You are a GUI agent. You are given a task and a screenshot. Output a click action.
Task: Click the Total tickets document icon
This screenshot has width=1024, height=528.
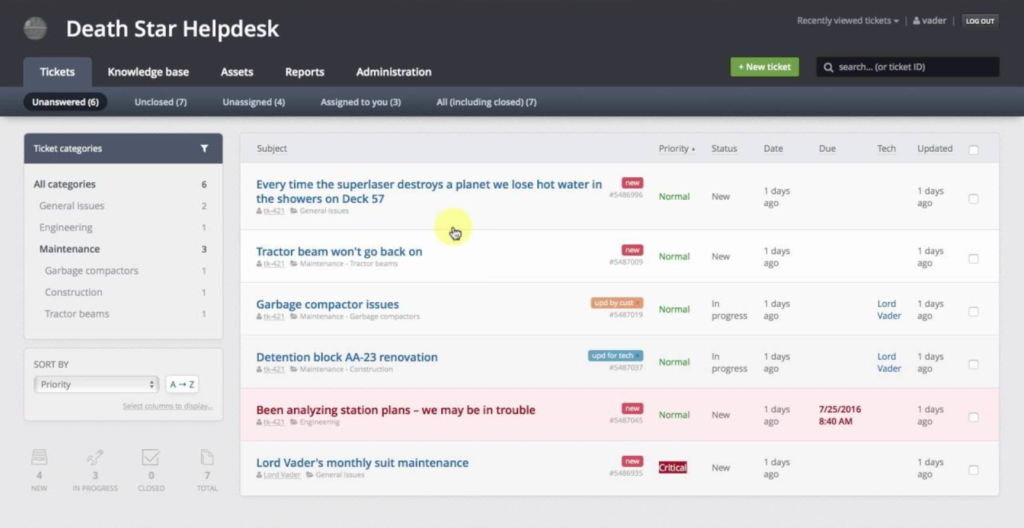pos(207,458)
